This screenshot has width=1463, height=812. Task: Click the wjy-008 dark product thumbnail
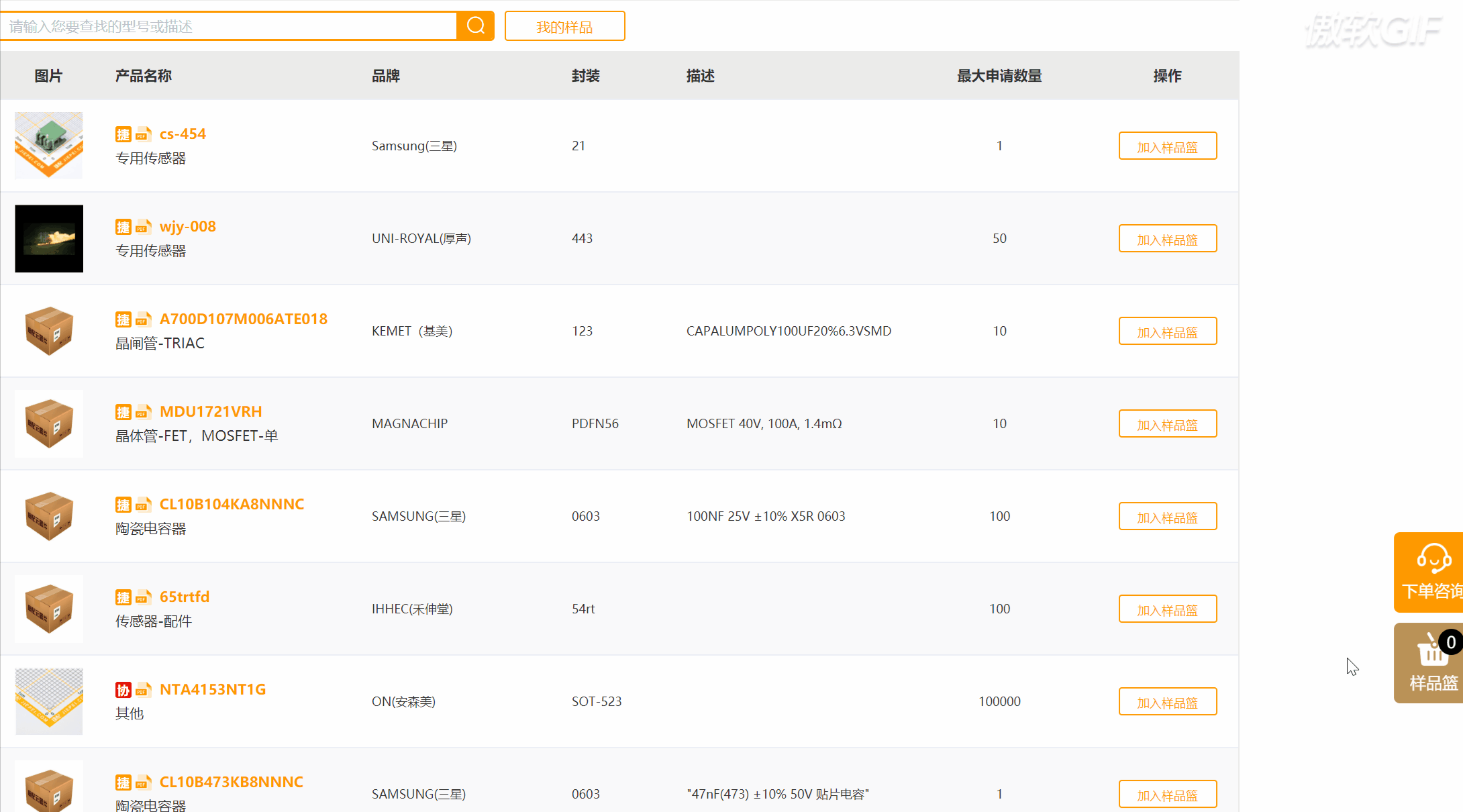pyautogui.click(x=49, y=238)
